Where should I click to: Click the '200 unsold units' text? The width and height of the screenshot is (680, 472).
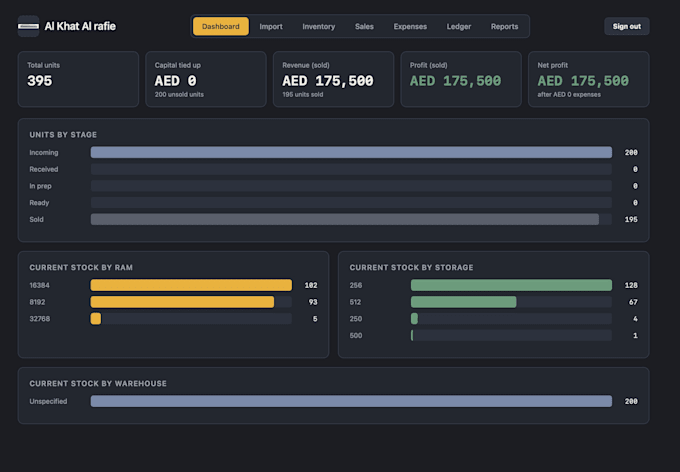(x=179, y=95)
